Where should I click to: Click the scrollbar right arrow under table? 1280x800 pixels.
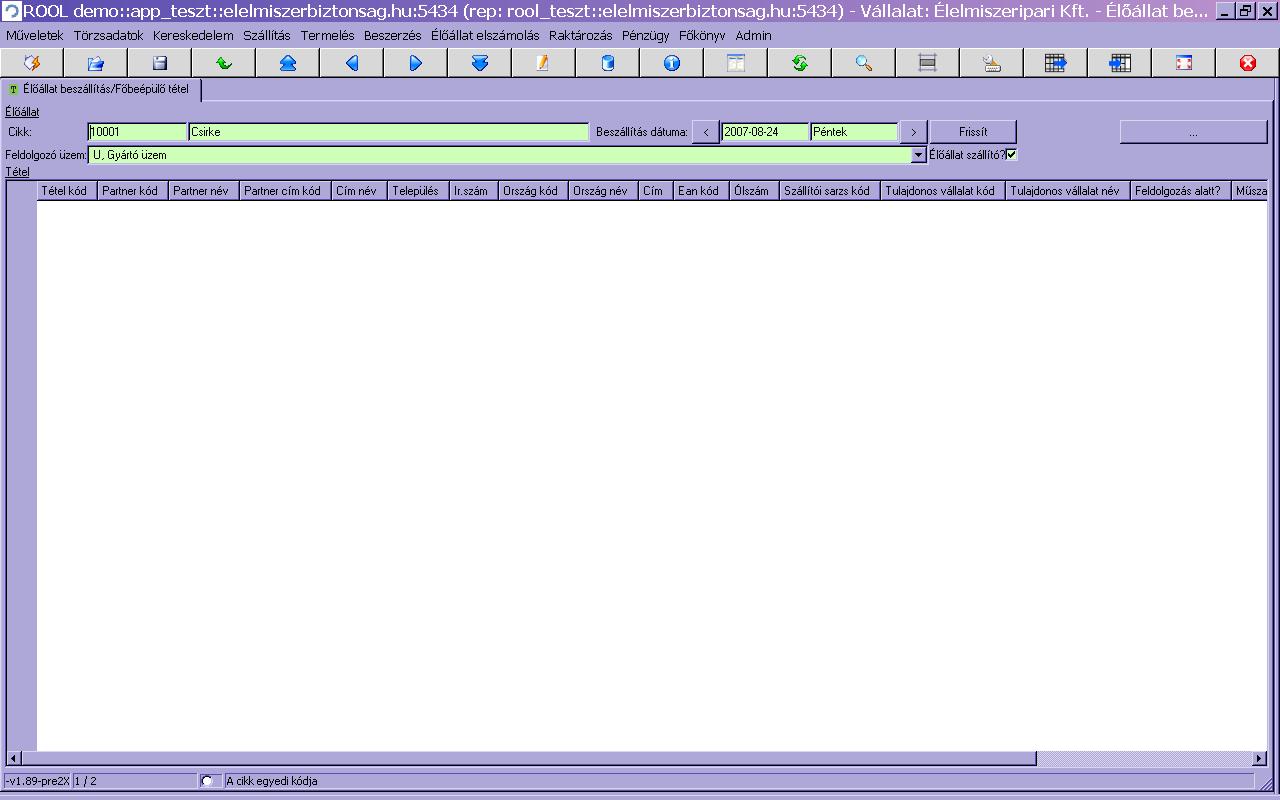pos(1259,759)
